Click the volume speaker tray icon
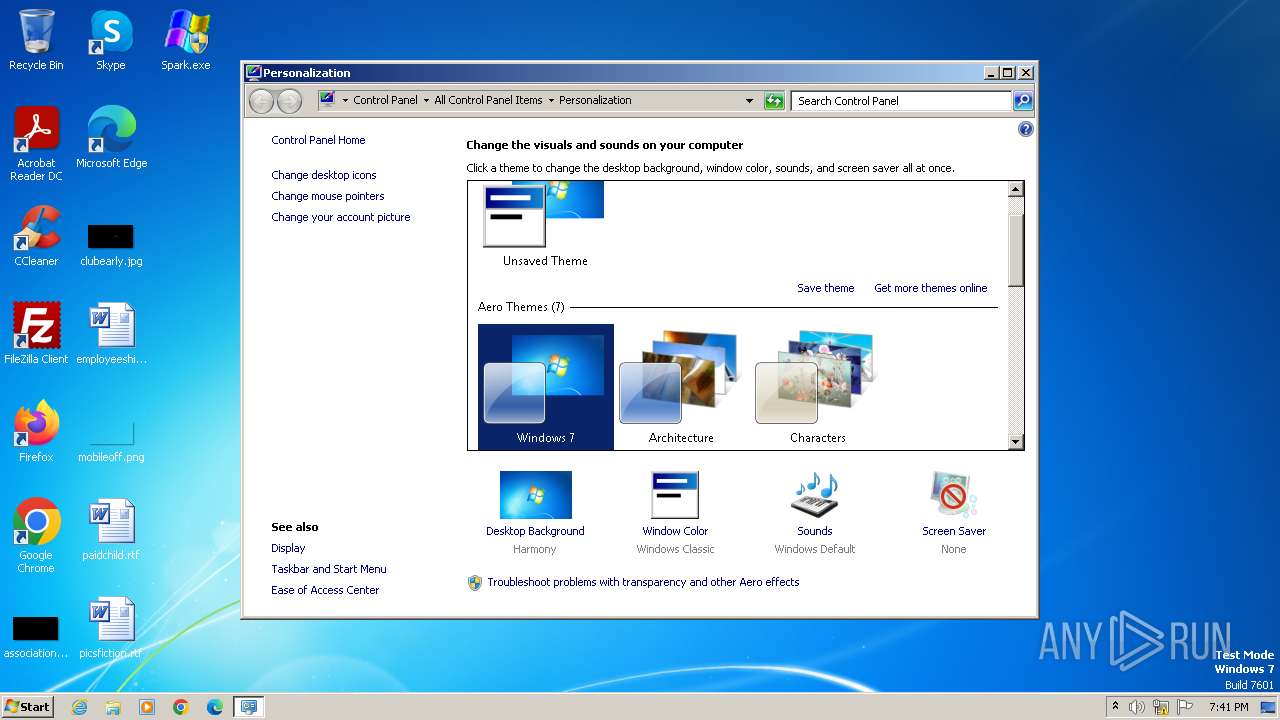The width and height of the screenshot is (1280, 720). pyautogui.click(x=1137, y=707)
